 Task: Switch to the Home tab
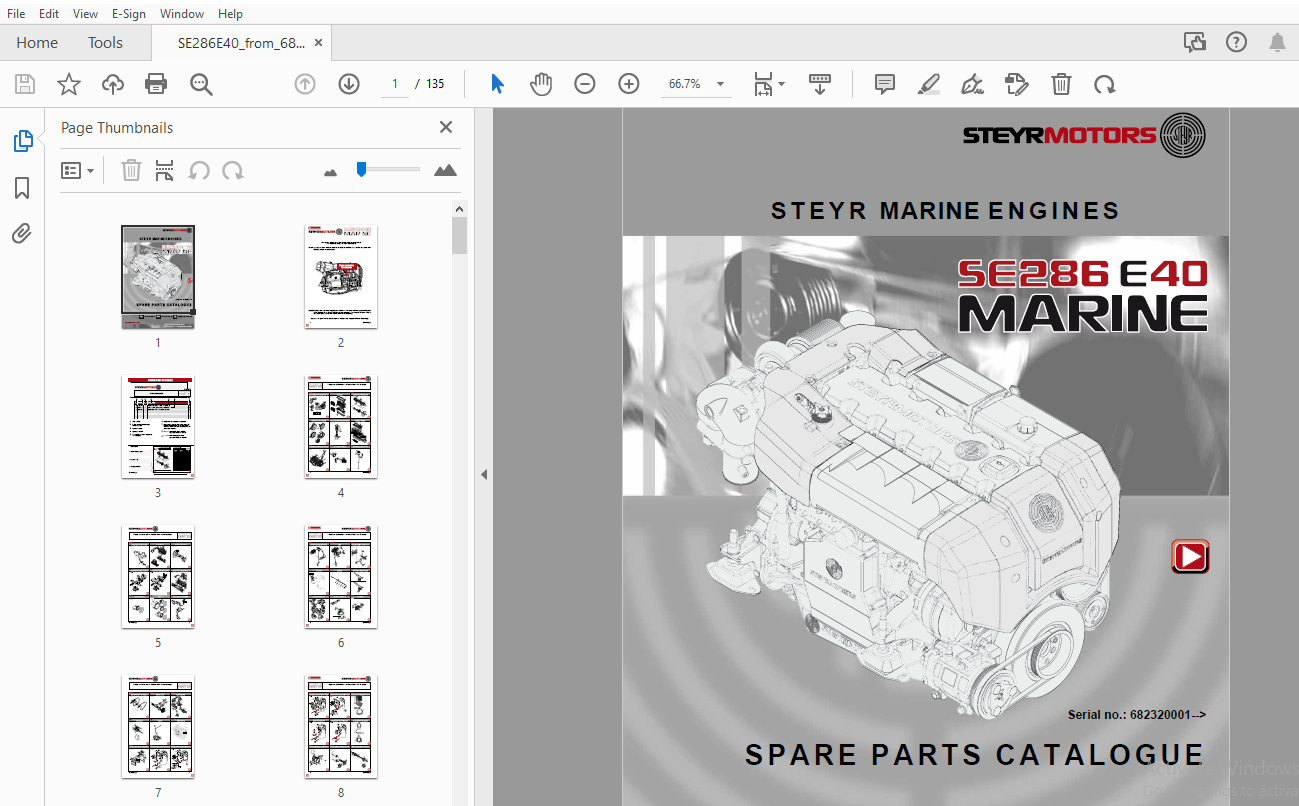pos(37,42)
